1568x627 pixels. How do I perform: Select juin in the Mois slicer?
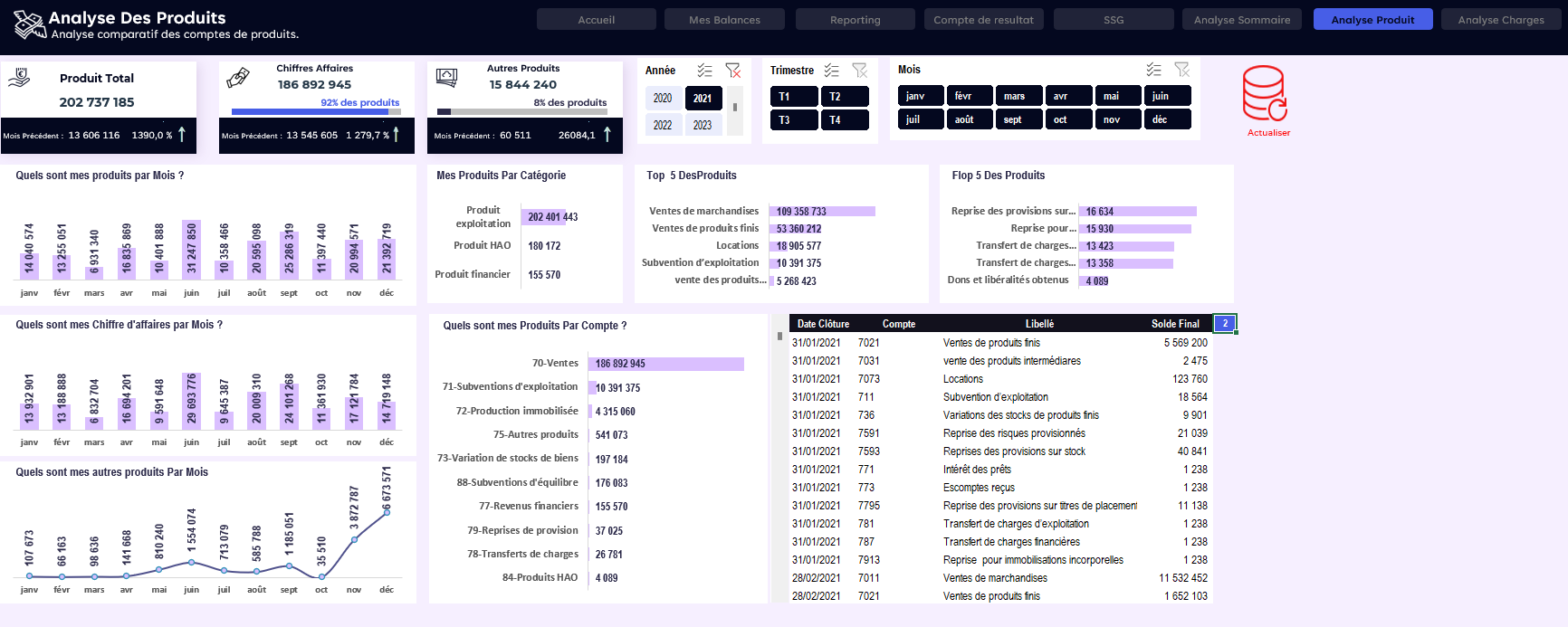(x=1167, y=96)
